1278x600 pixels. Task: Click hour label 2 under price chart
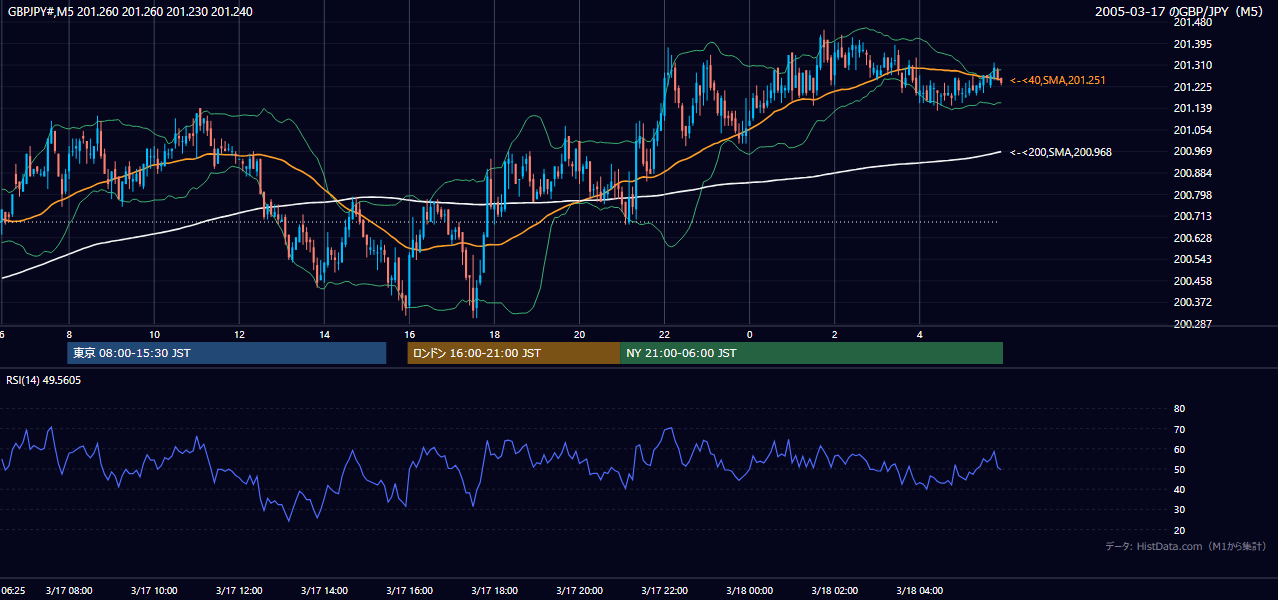pyautogui.click(x=834, y=334)
